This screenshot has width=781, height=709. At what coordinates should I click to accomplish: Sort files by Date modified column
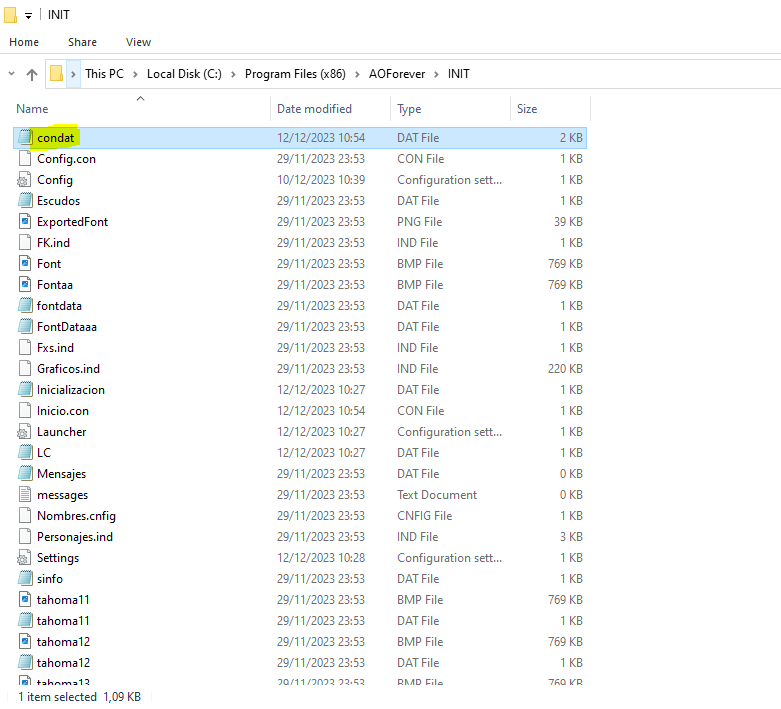point(314,109)
